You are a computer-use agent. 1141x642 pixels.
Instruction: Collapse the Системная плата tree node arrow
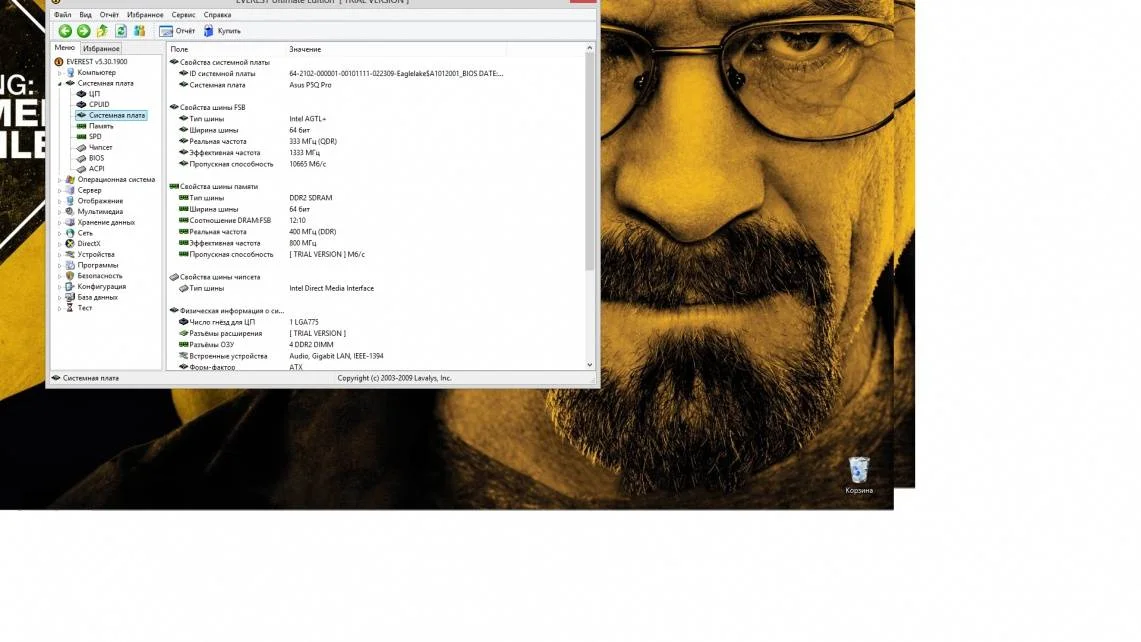point(60,84)
